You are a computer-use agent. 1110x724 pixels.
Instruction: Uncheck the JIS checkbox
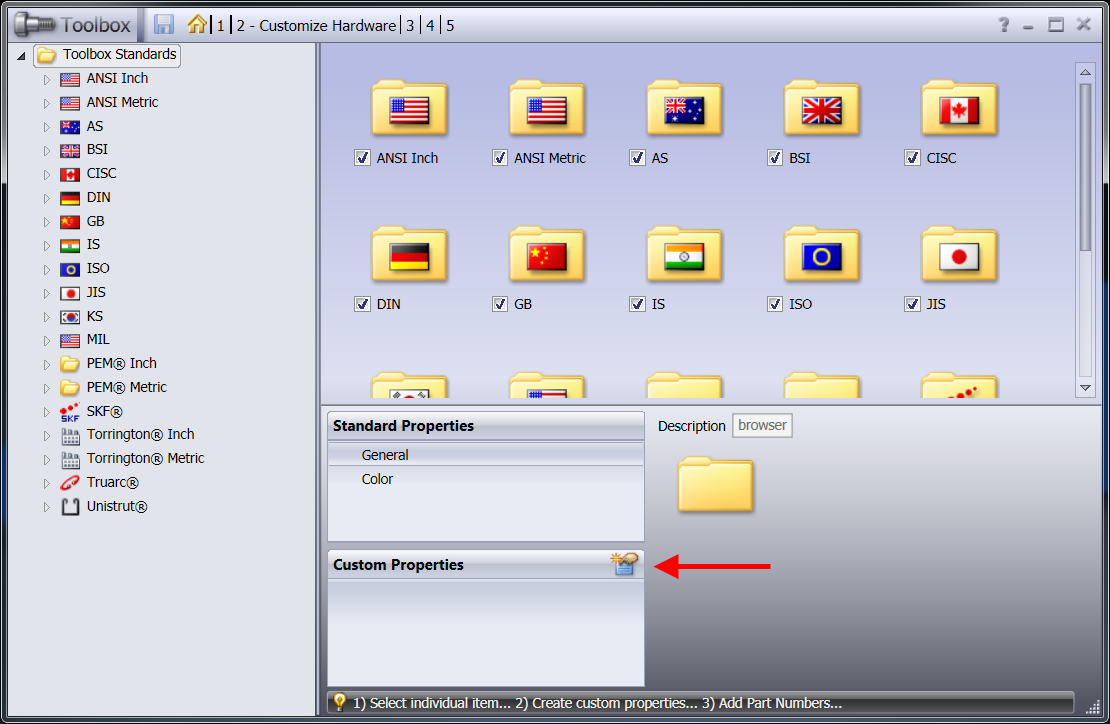click(911, 304)
